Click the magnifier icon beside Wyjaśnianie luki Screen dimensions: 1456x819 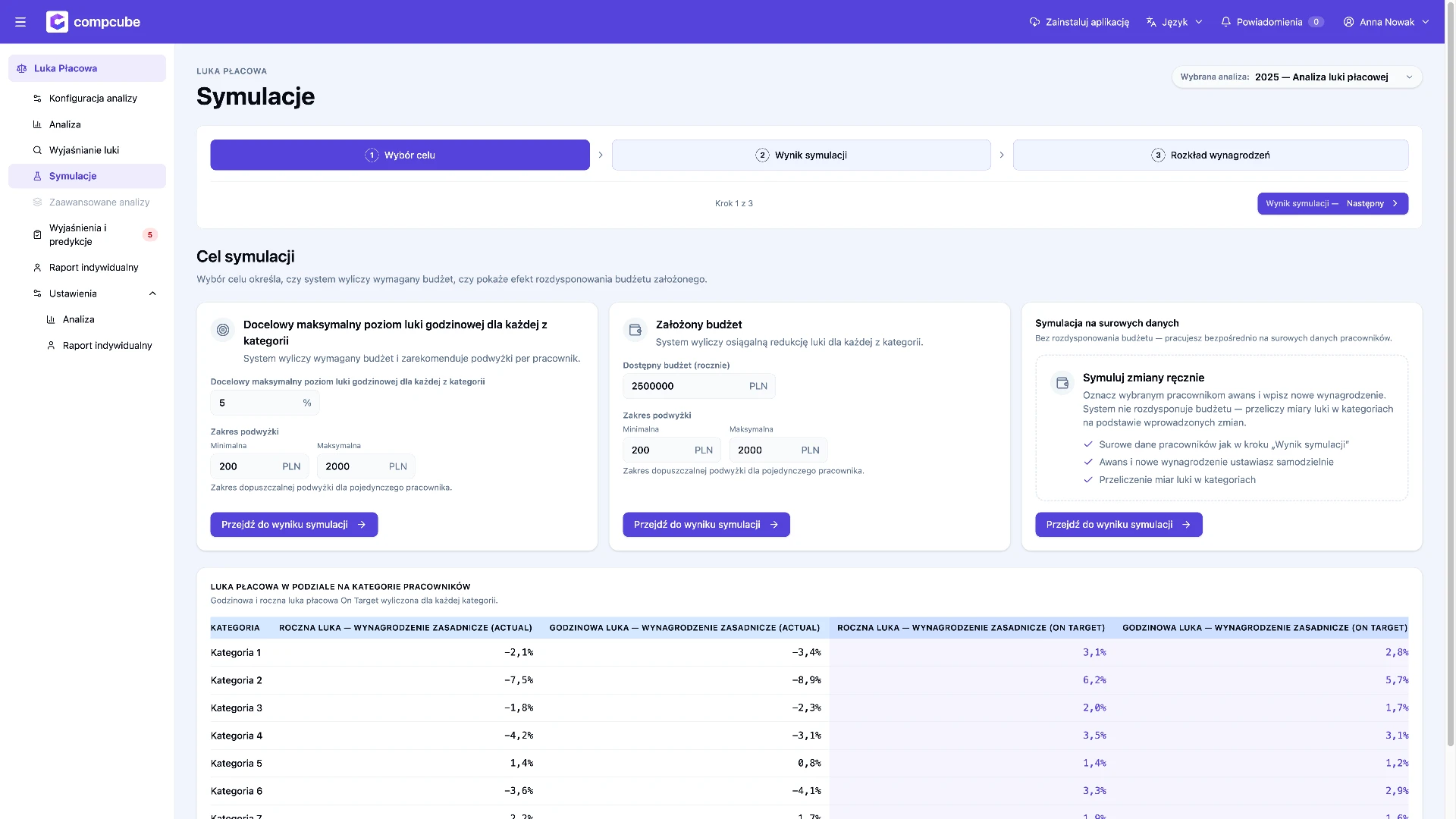point(37,150)
